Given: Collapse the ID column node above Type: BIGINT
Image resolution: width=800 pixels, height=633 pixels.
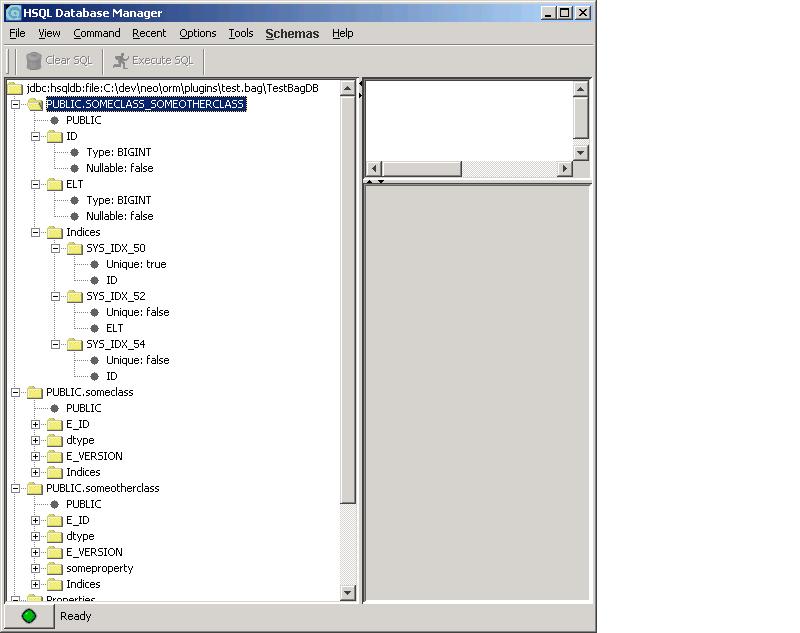Looking at the screenshot, I should [35, 136].
